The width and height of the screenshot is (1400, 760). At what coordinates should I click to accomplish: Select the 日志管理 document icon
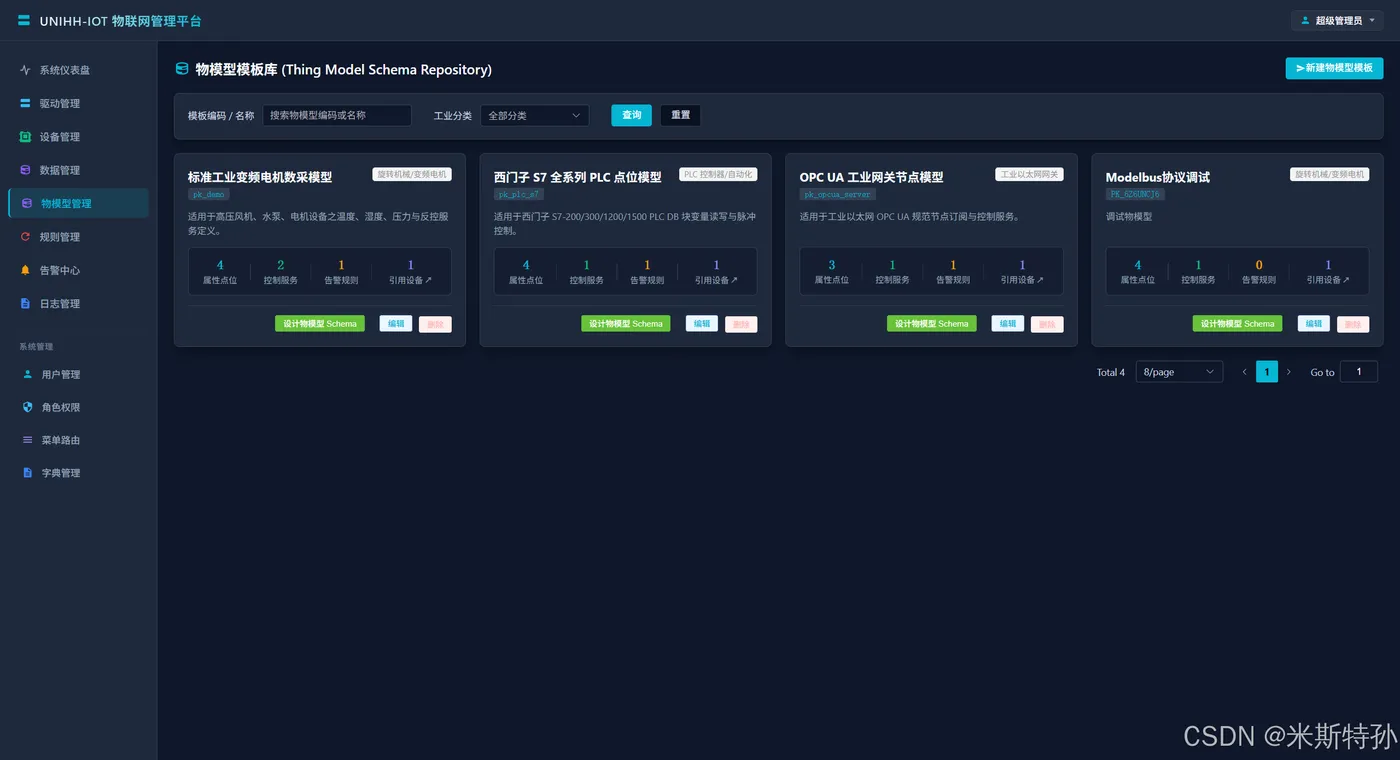[25, 303]
